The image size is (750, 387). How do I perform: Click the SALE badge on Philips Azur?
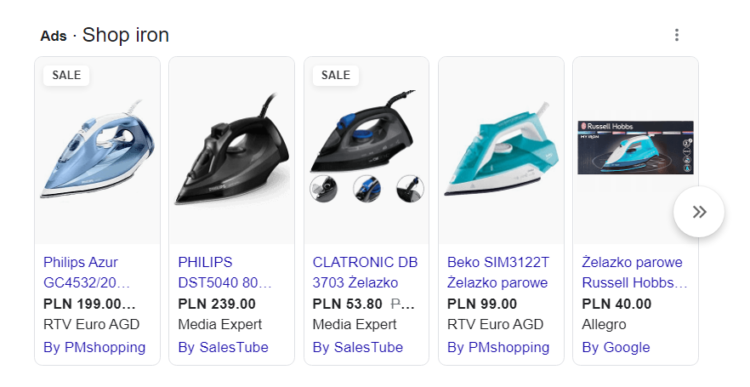pos(66,75)
